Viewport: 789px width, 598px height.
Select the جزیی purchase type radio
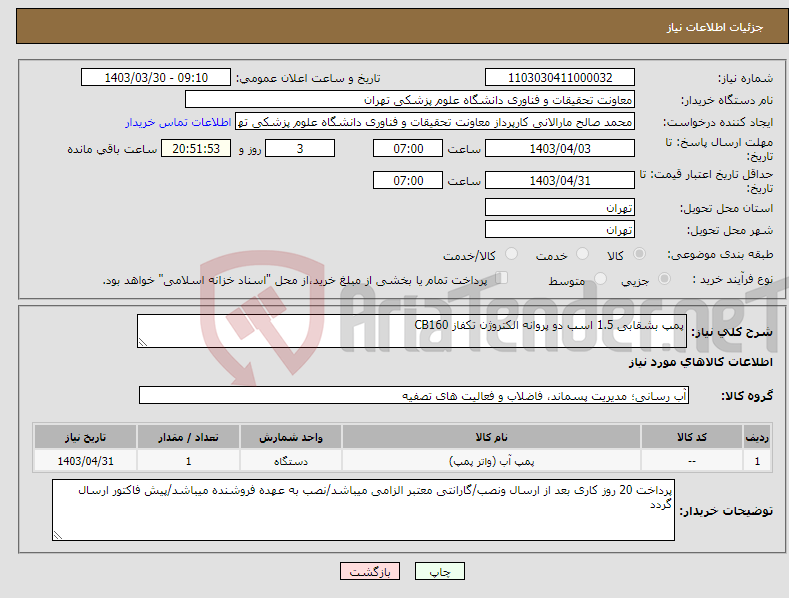click(664, 278)
